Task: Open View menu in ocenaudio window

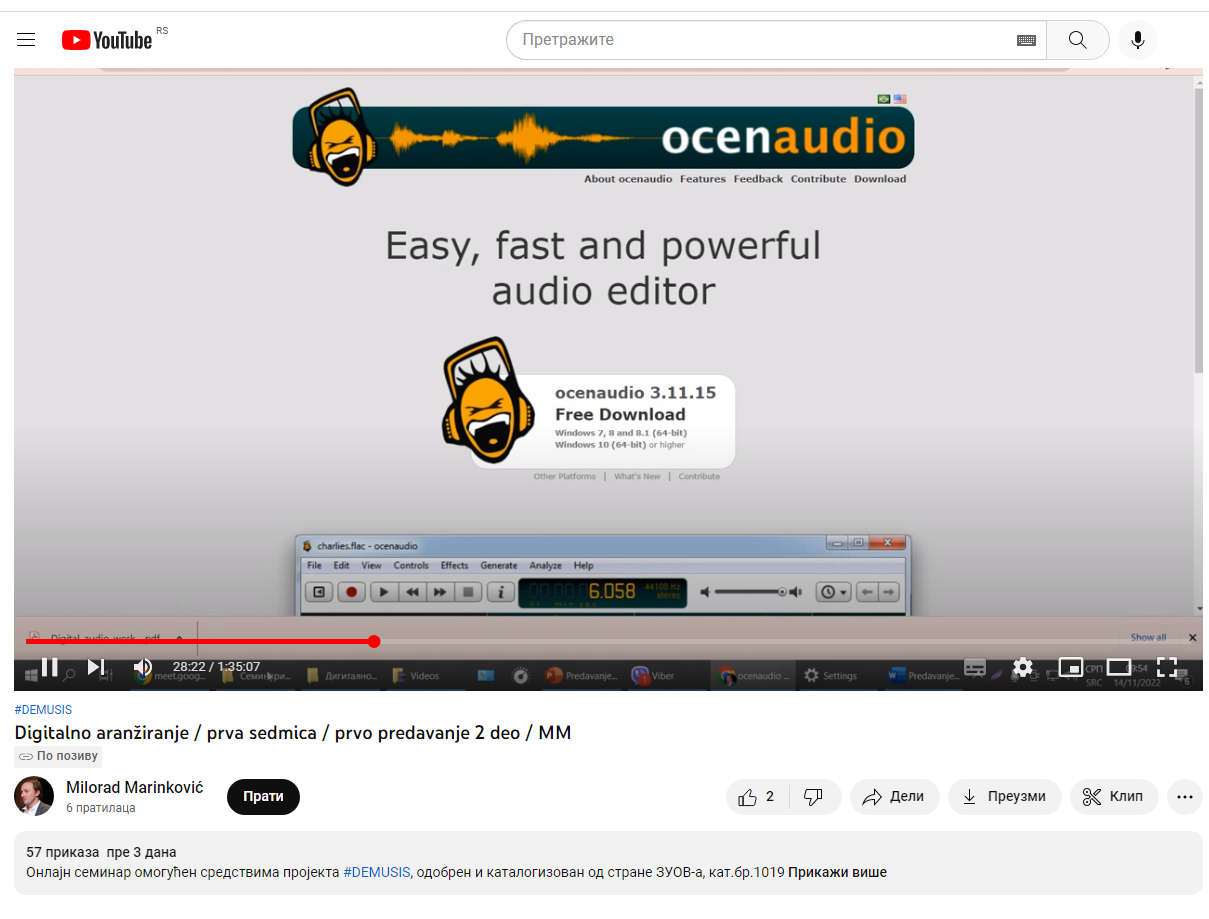Action: [x=371, y=566]
